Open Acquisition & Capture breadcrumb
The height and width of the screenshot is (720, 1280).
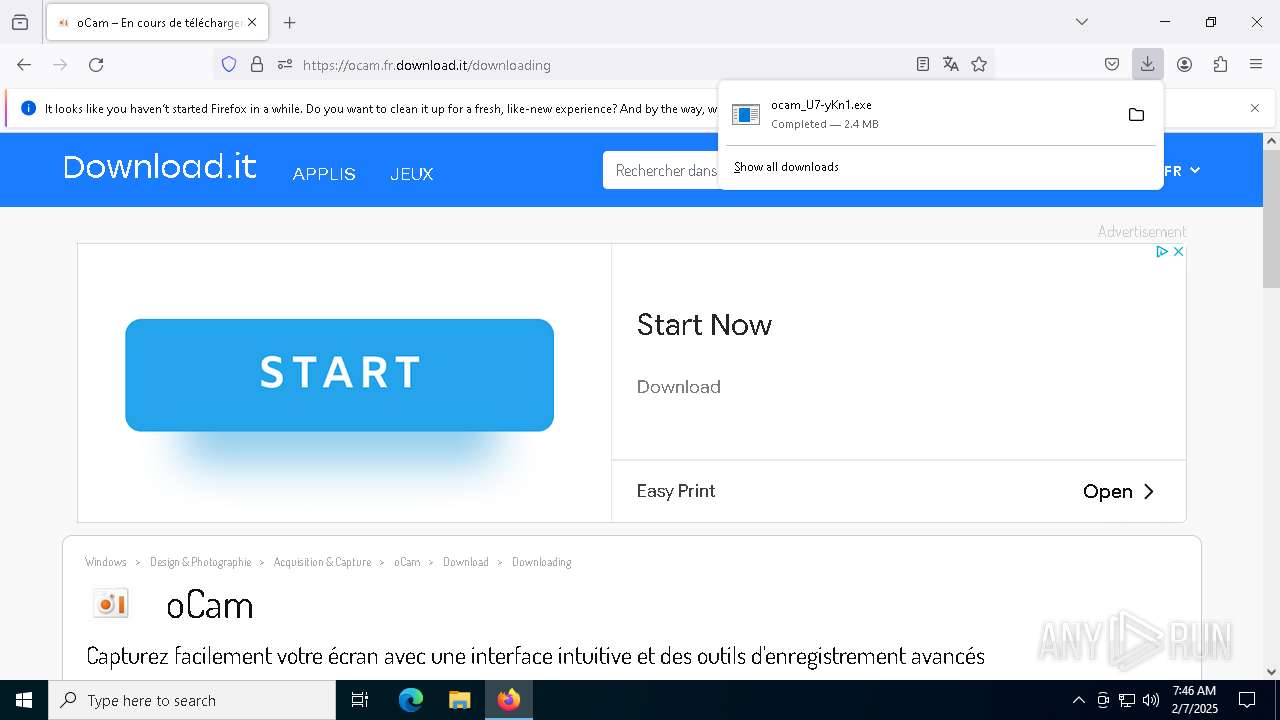click(x=322, y=562)
